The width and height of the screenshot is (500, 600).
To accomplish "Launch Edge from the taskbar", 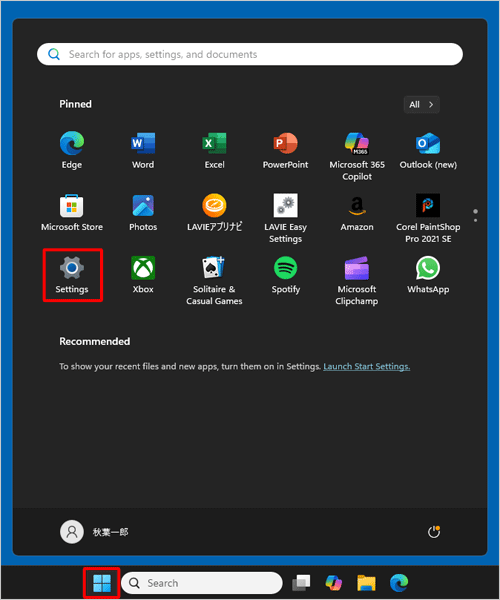I will click(x=399, y=583).
